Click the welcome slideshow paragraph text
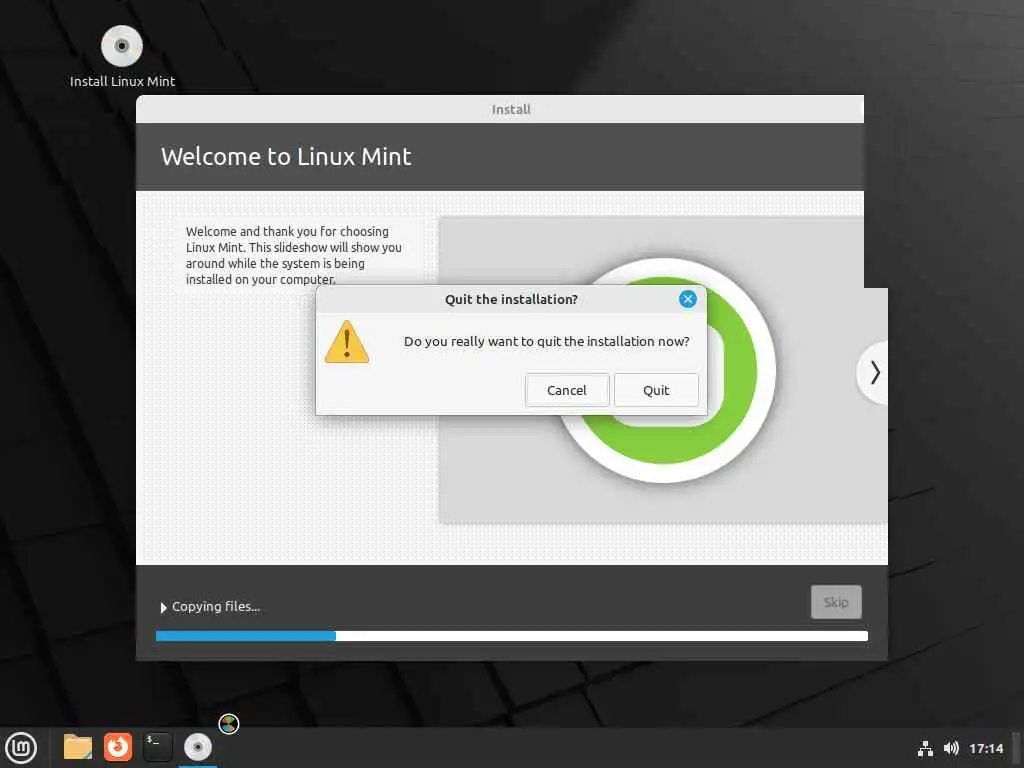This screenshot has width=1024, height=768. coord(293,255)
